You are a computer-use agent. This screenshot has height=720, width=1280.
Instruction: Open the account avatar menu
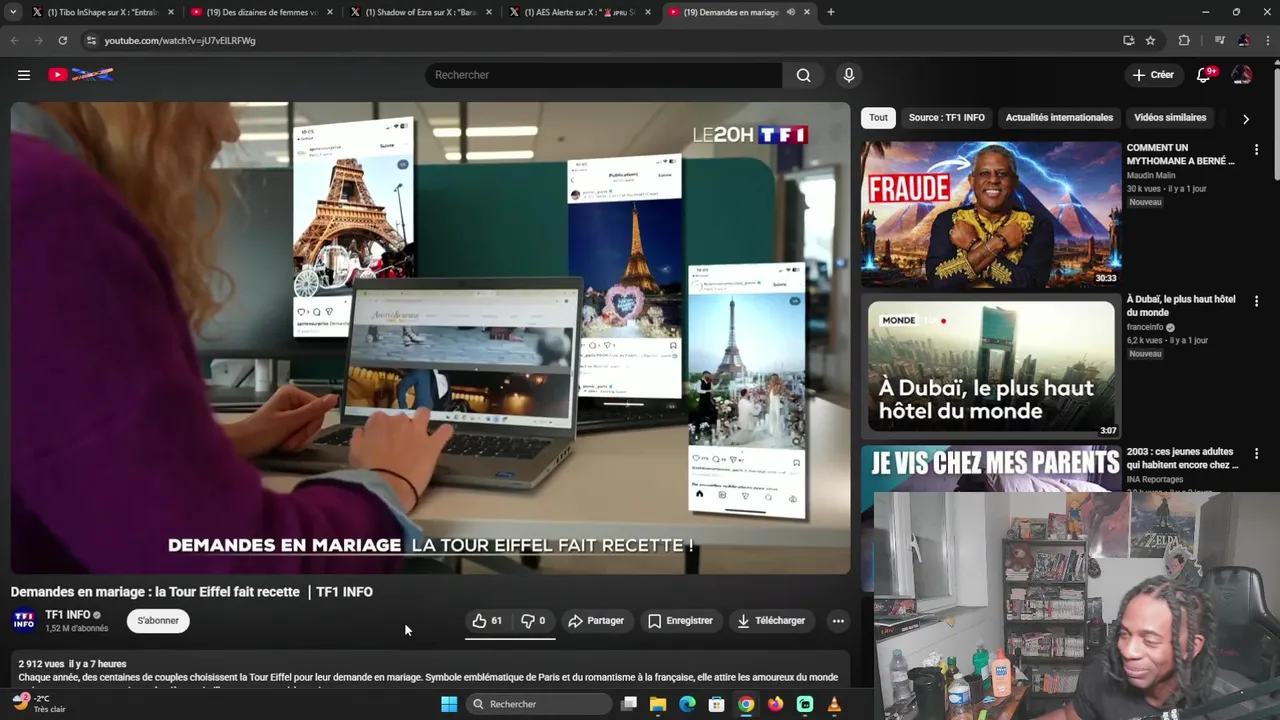click(x=1242, y=75)
